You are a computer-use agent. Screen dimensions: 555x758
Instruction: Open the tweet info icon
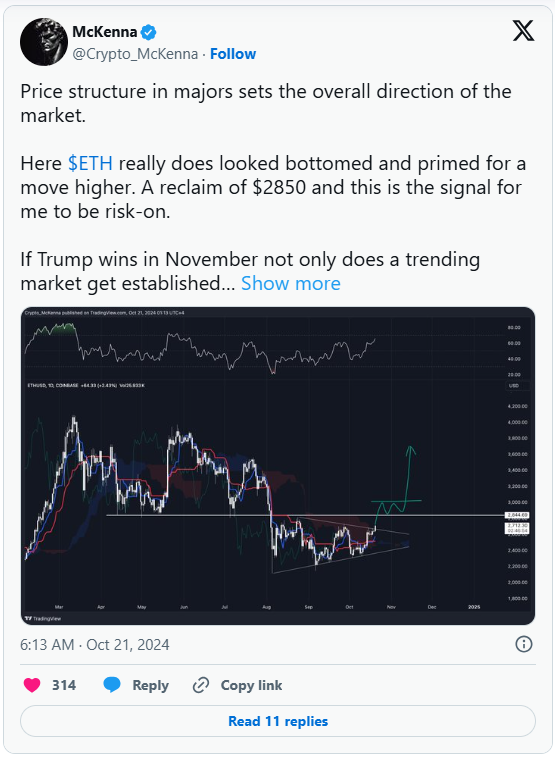[x=524, y=644]
